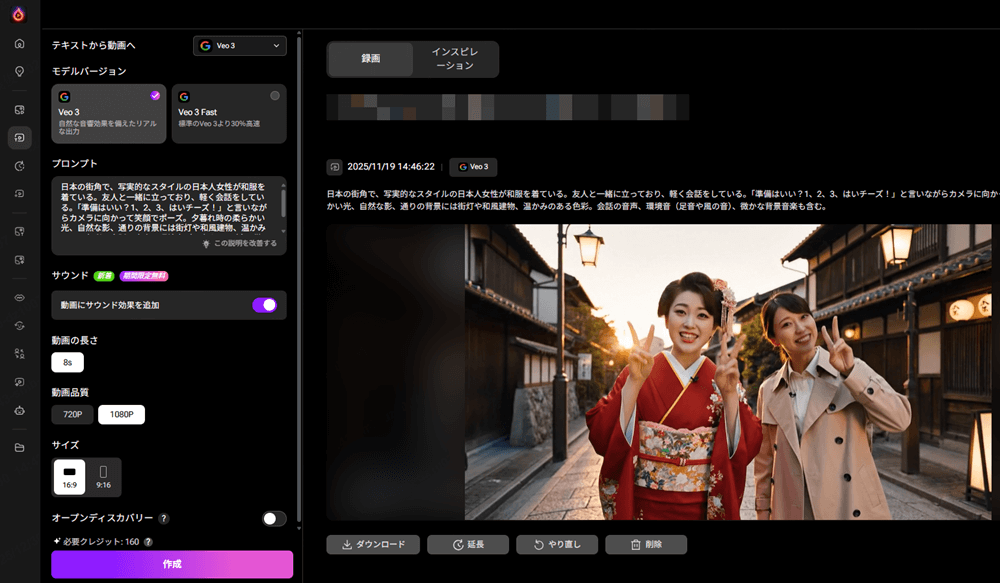
Task: Click the lightbulb icon in the sidebar
Action: tap(19, 72)
